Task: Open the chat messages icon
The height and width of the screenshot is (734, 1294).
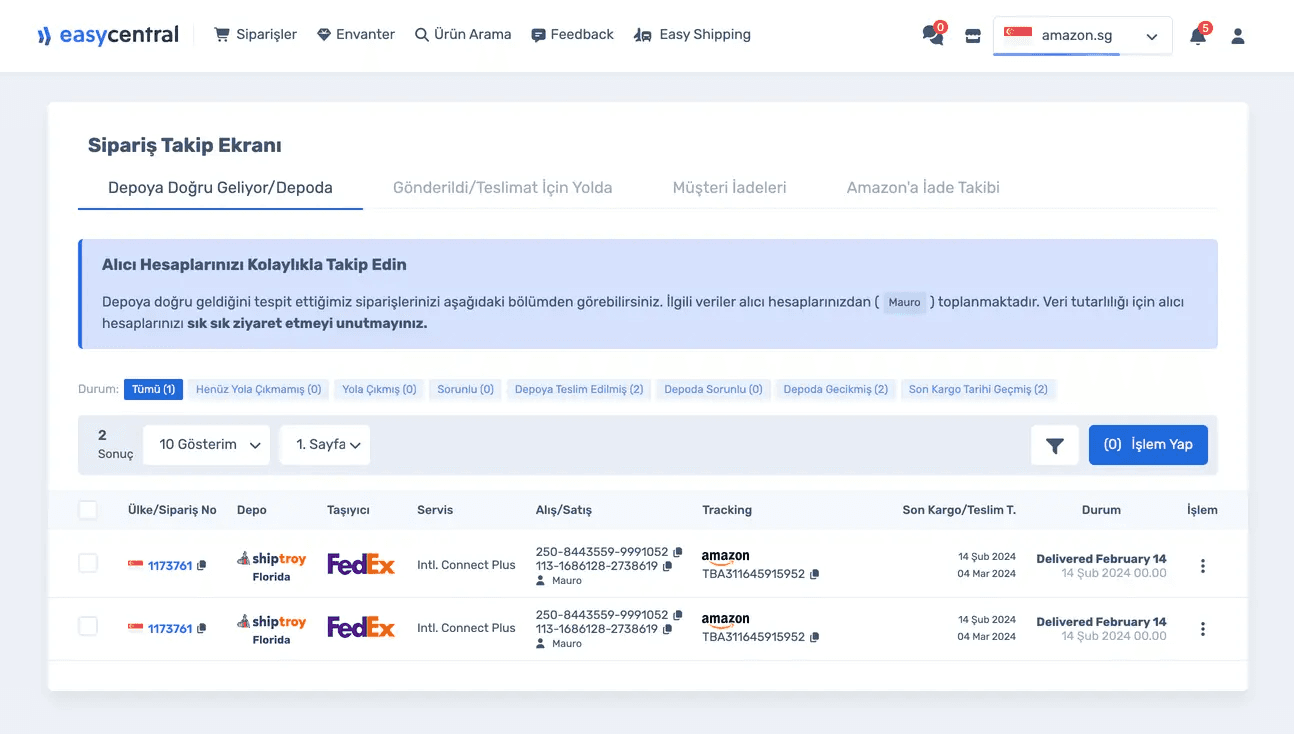Action: click(x=933, y=35)
